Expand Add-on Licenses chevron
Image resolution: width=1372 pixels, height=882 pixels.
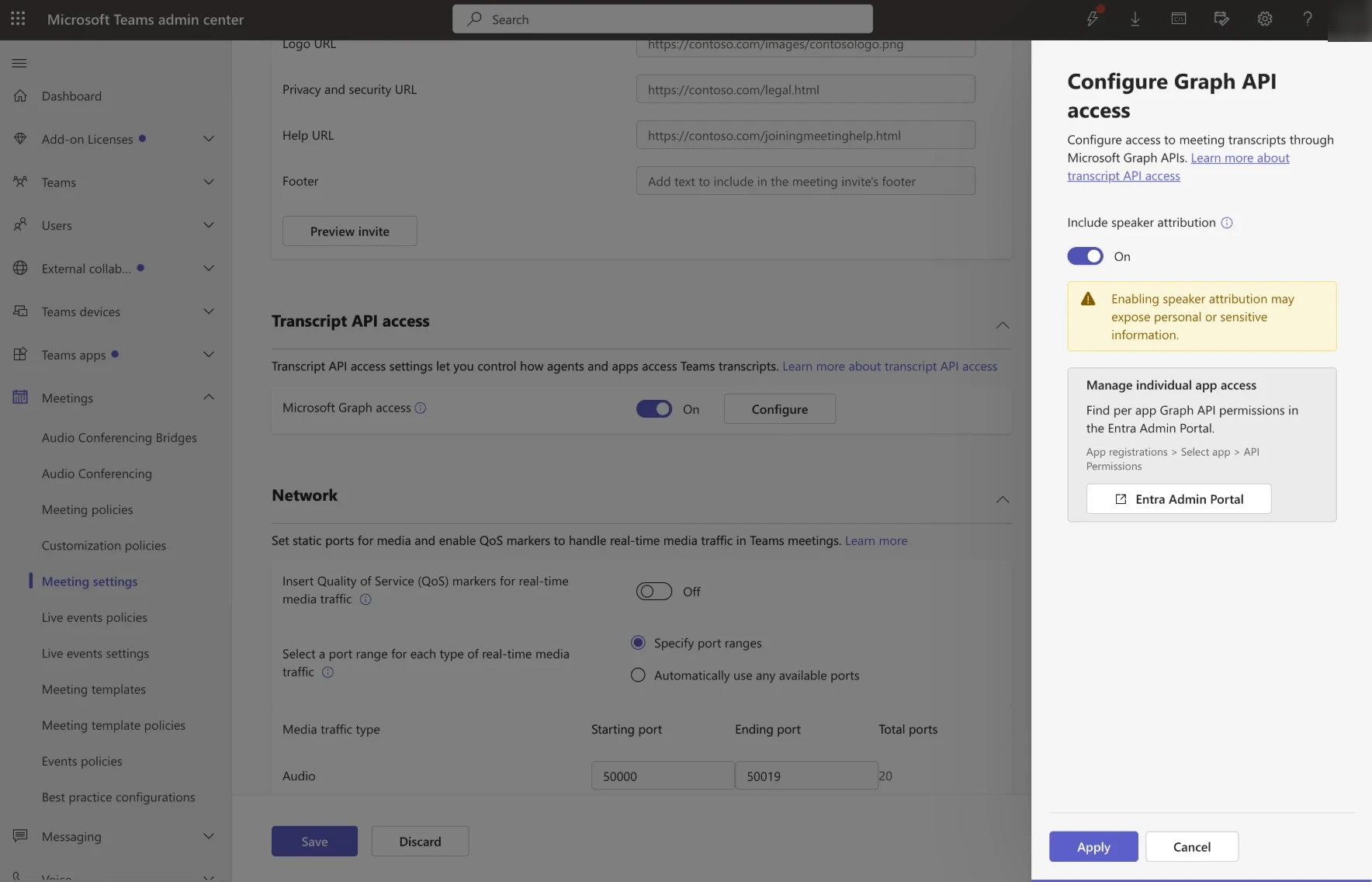tap(208, 139)
